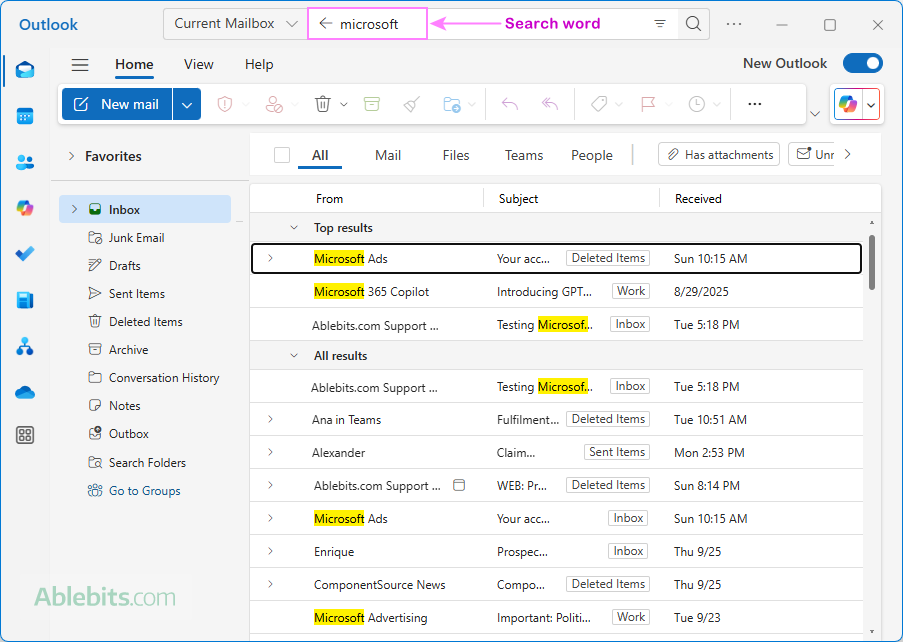903x642 pixels.
Task: Open Calendar from the left app rail
Action: coord(25,116)
